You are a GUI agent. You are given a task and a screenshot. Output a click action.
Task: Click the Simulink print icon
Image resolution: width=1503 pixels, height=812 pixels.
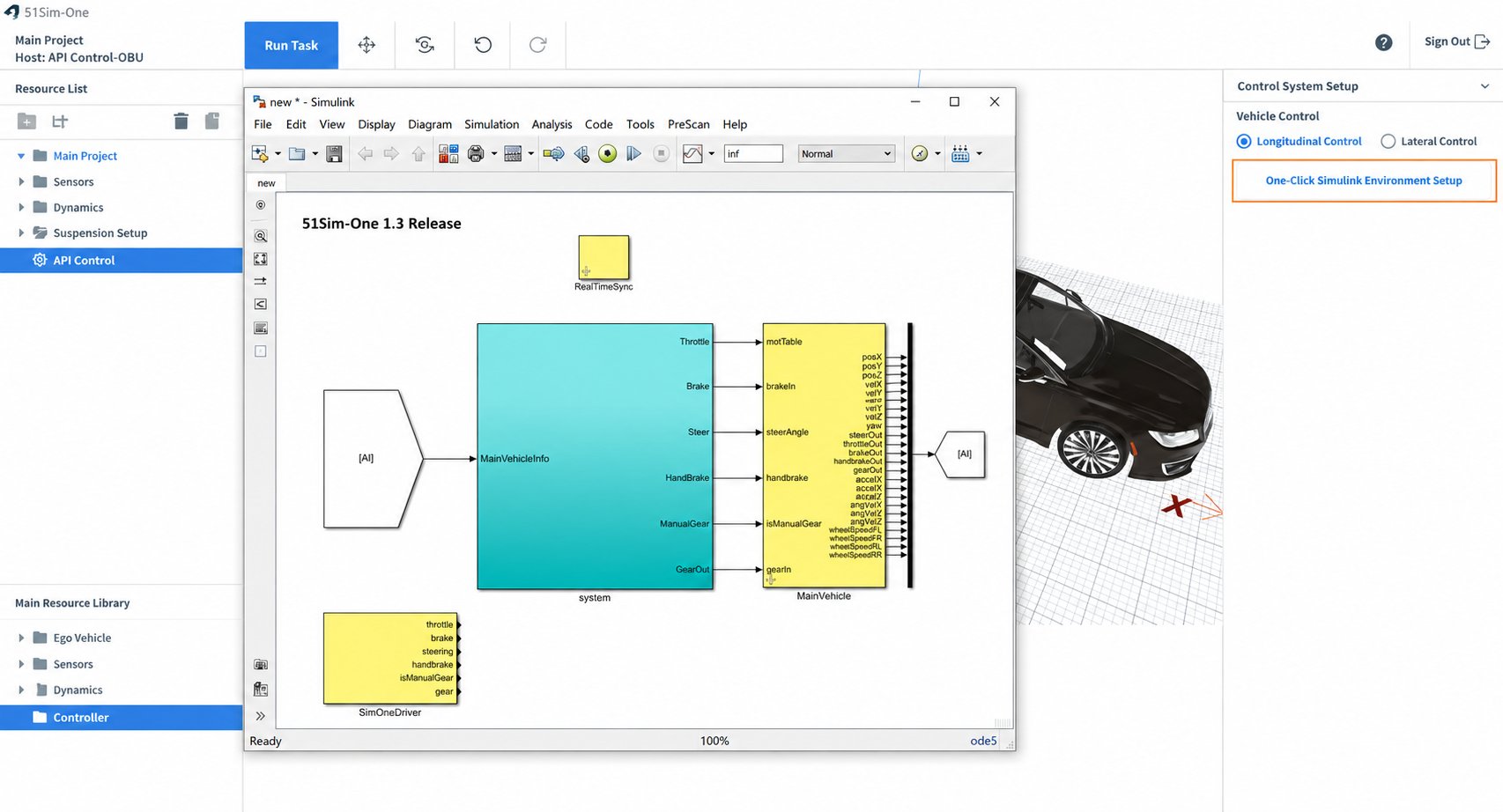476,154
